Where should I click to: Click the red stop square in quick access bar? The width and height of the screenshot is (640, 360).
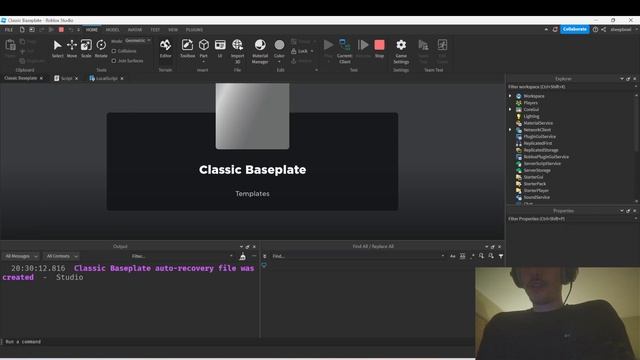[61, 30]
